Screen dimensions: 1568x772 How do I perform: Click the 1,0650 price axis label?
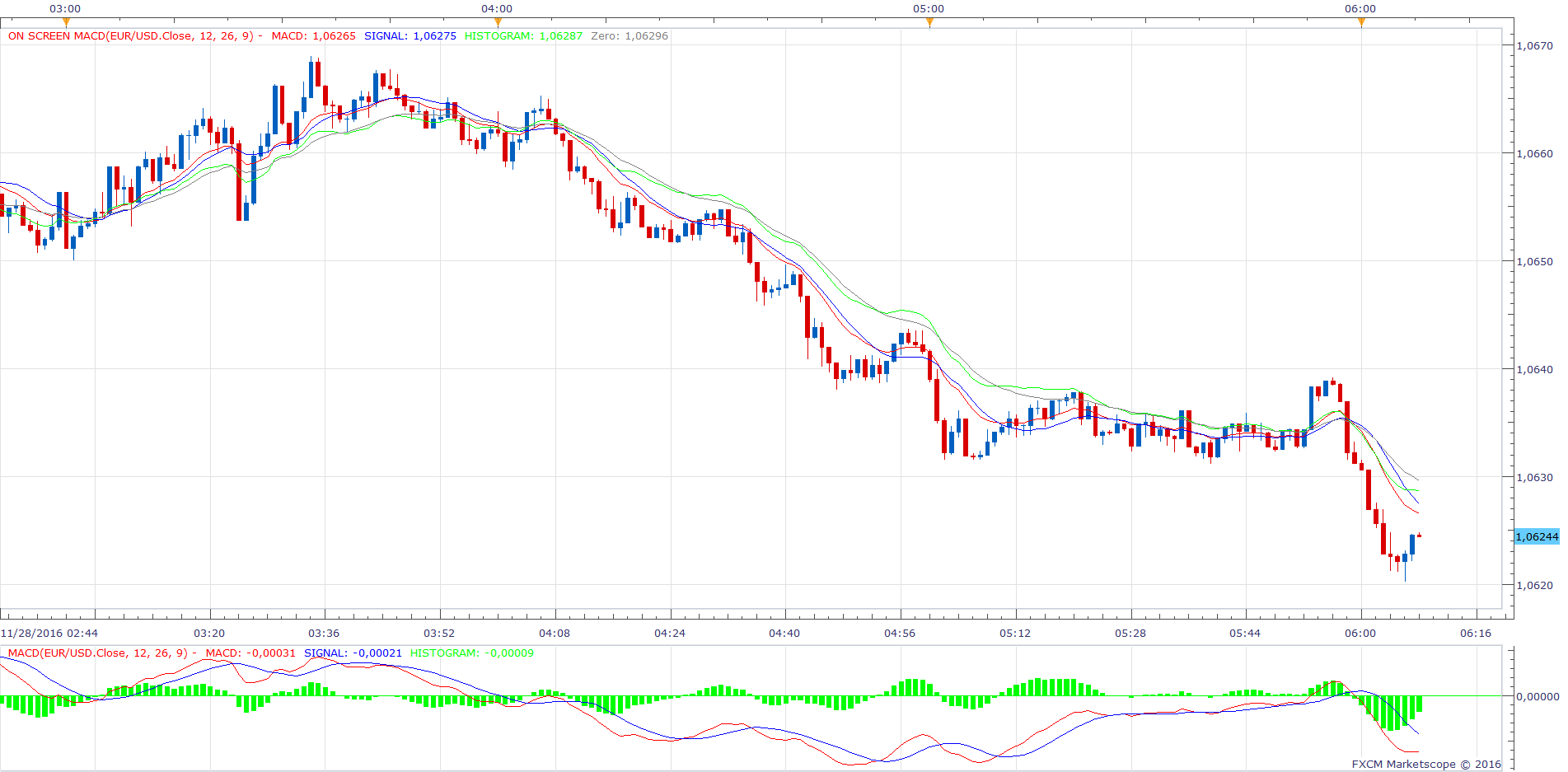click(x=1534, y=261)
